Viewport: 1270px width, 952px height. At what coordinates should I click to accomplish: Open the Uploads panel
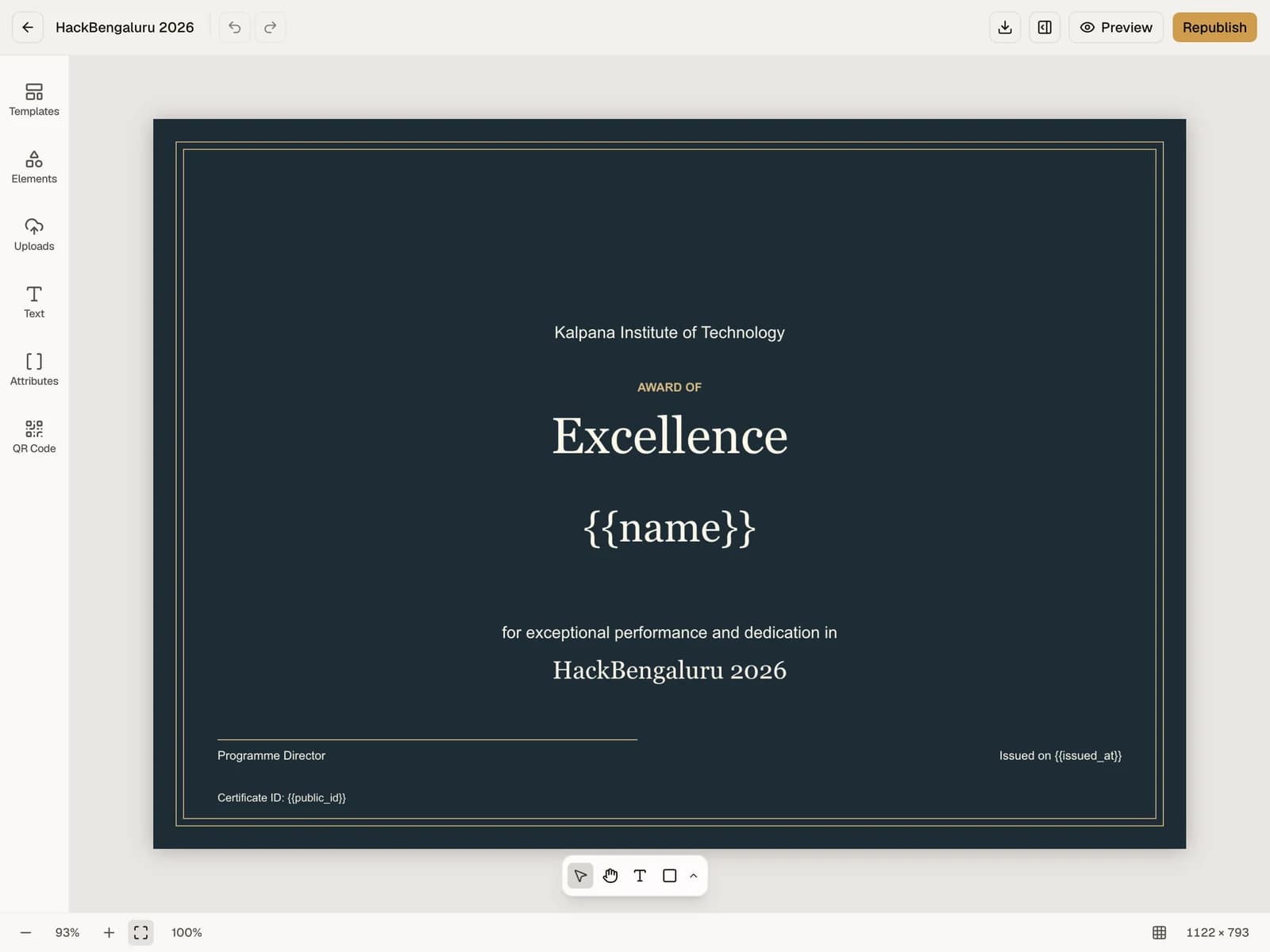(x=34, y=235)
